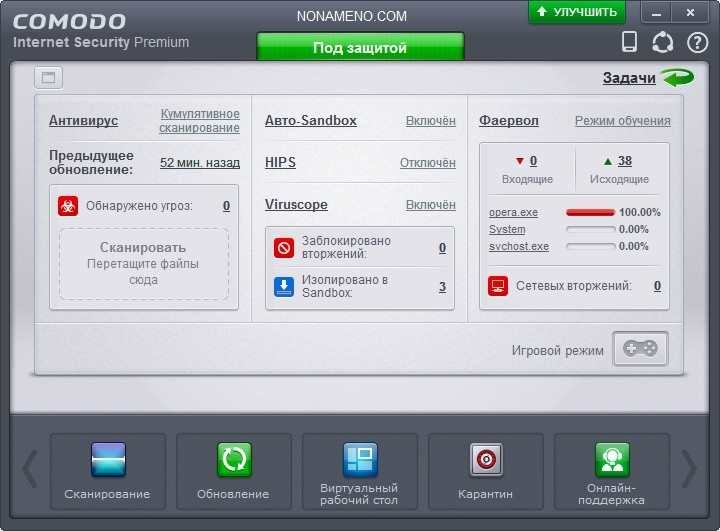Open Онлайн-поддержка support icon
The width and height of the screenshot is (720, 531).
pyautogui.click(x=611, y=461)
